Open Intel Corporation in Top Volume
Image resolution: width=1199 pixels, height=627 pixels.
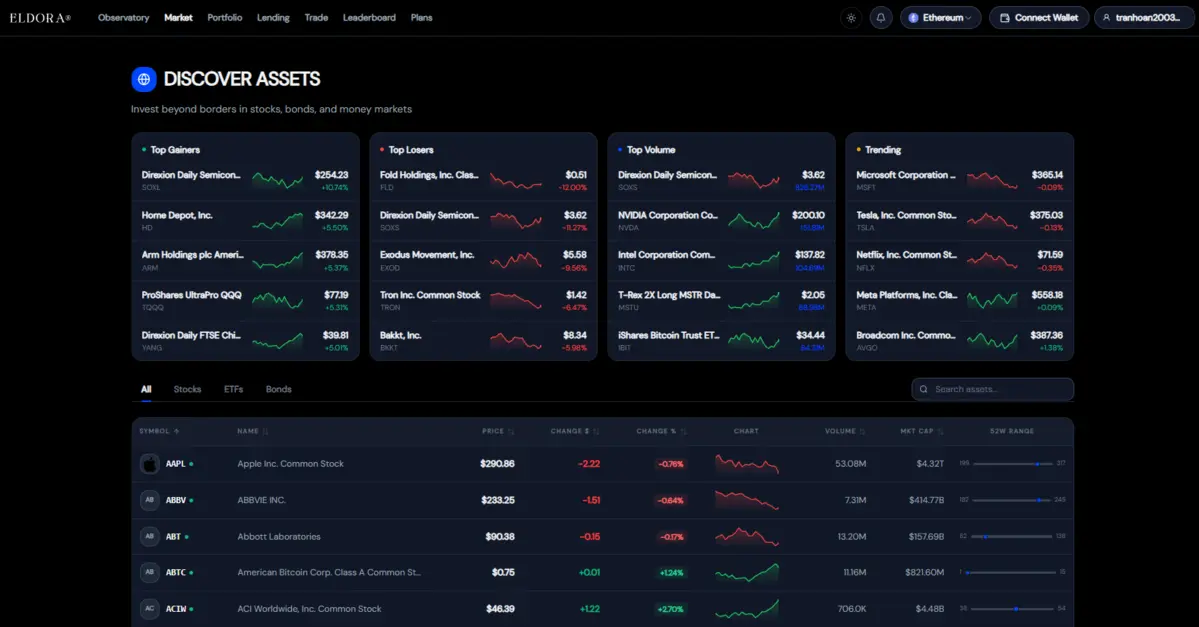(x=721, y=261)
